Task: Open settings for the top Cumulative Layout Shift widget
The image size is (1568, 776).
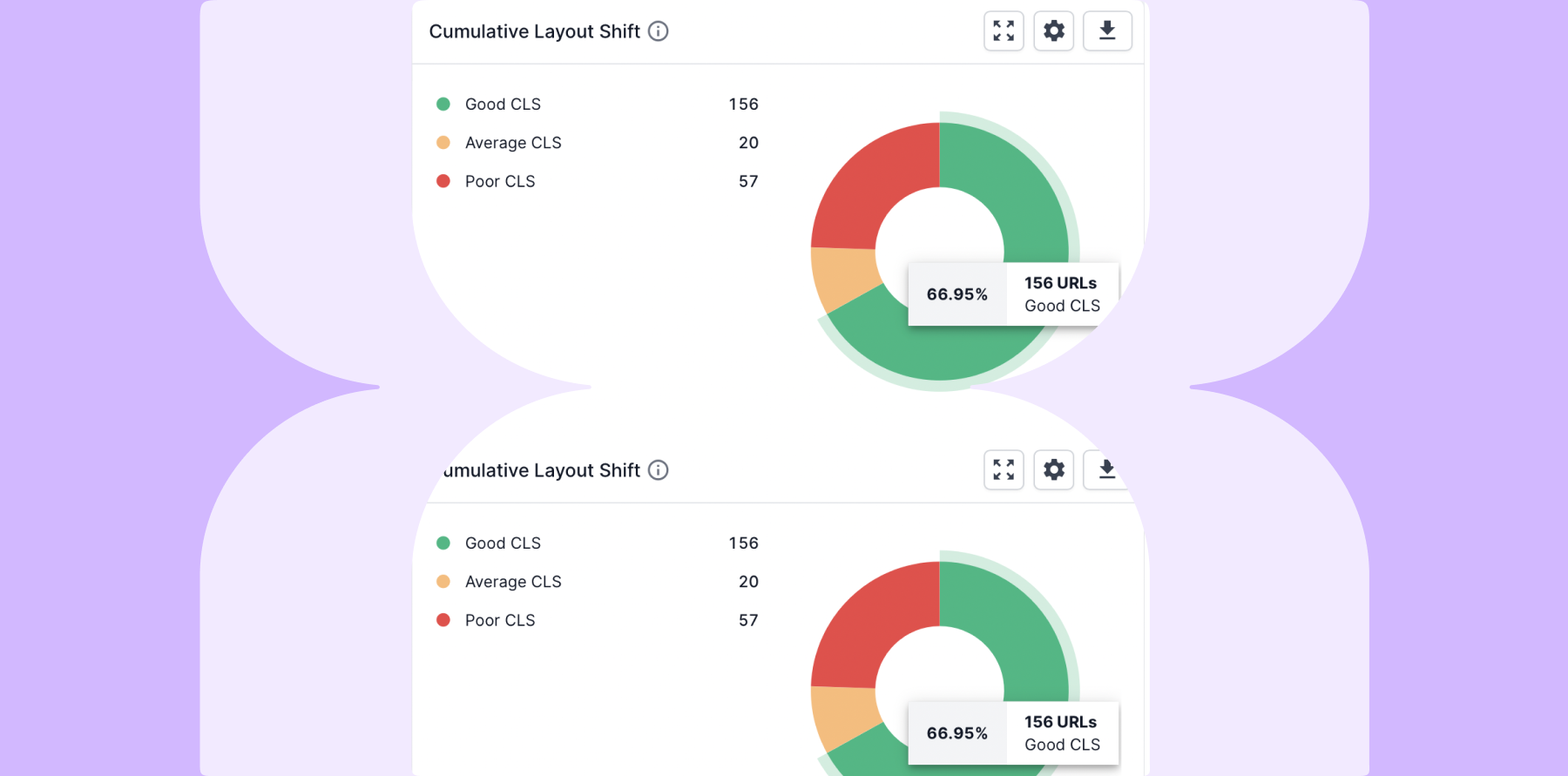Action: (x=1054, y=31)
